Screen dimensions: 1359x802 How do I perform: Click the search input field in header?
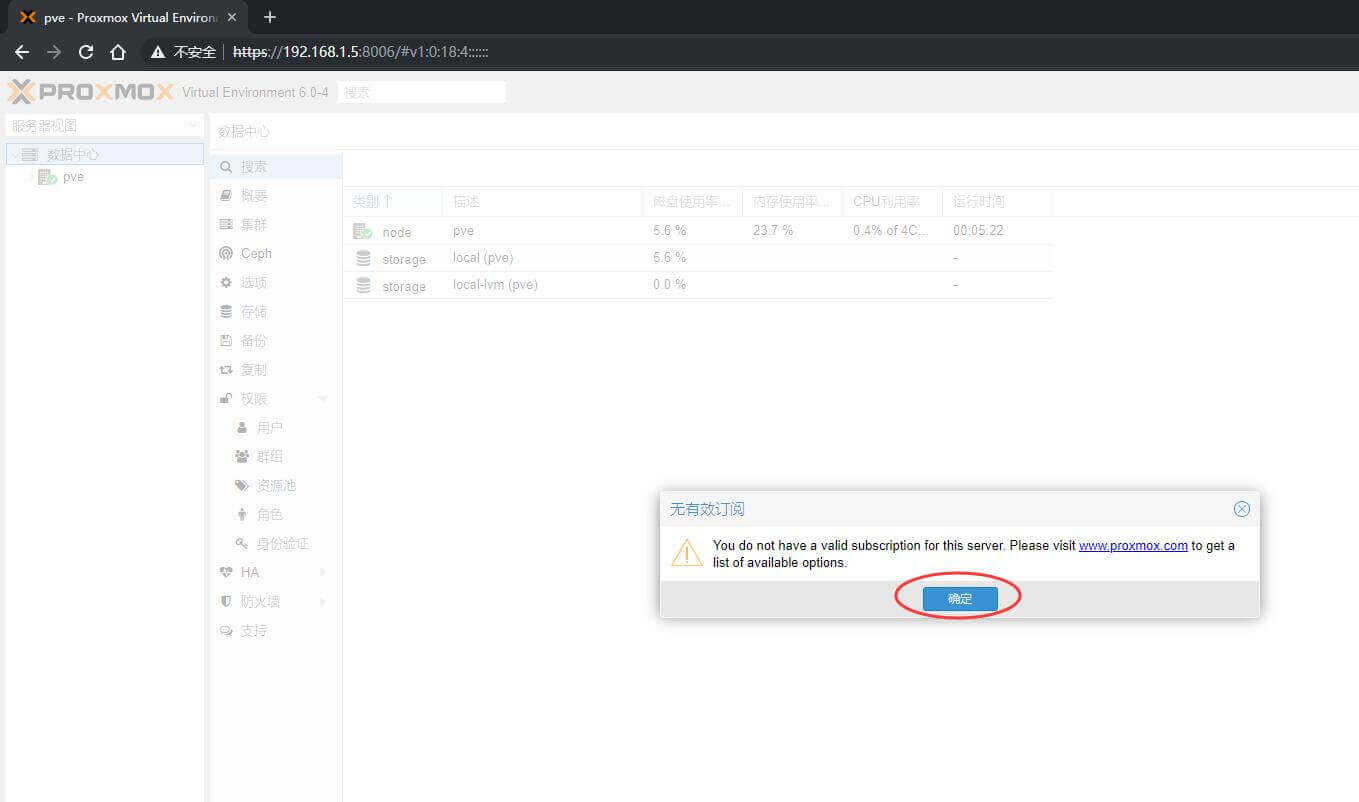pyautogui.click(x=421, y=92)
